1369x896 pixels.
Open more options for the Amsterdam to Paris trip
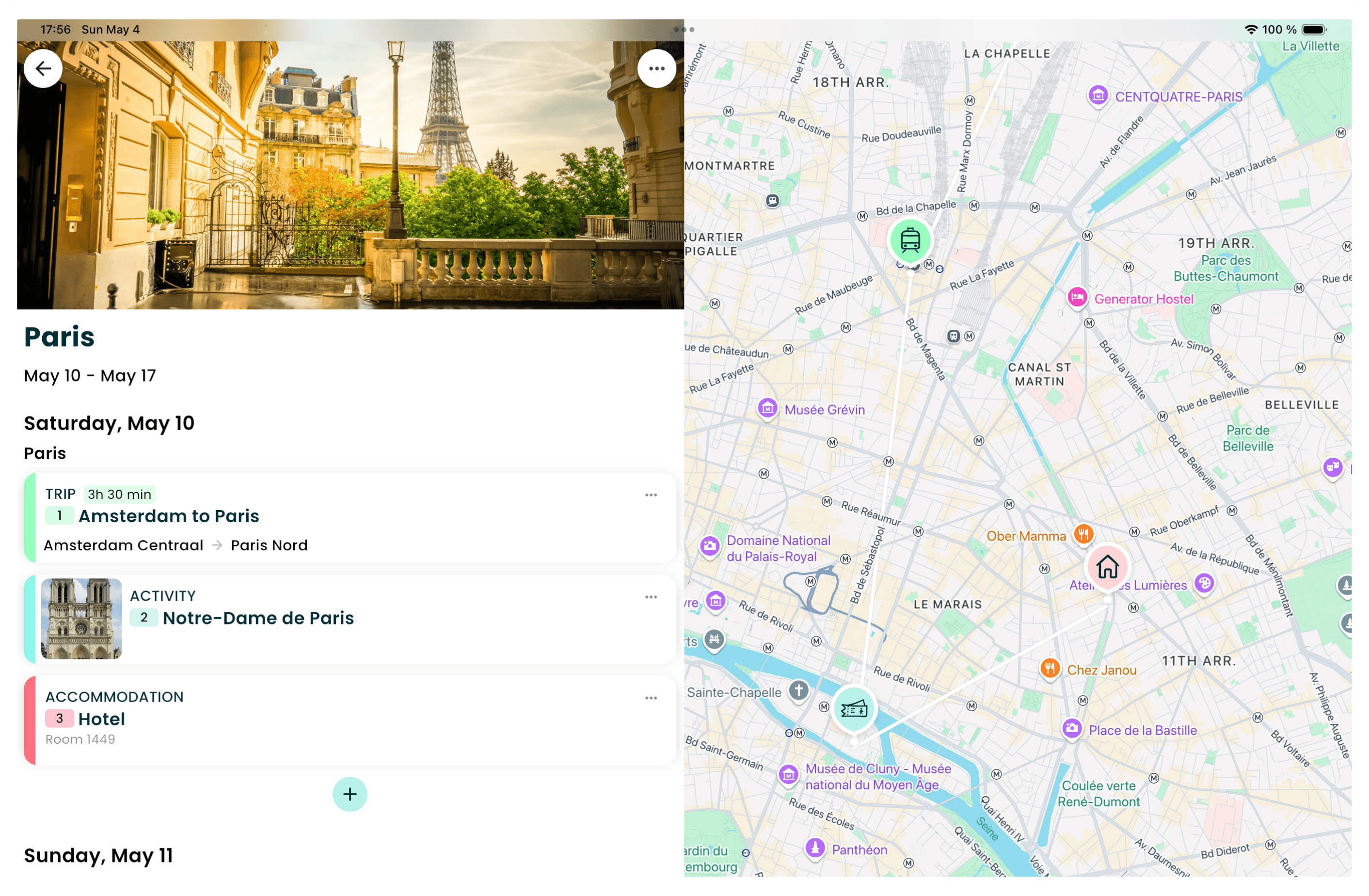point(651,495)
